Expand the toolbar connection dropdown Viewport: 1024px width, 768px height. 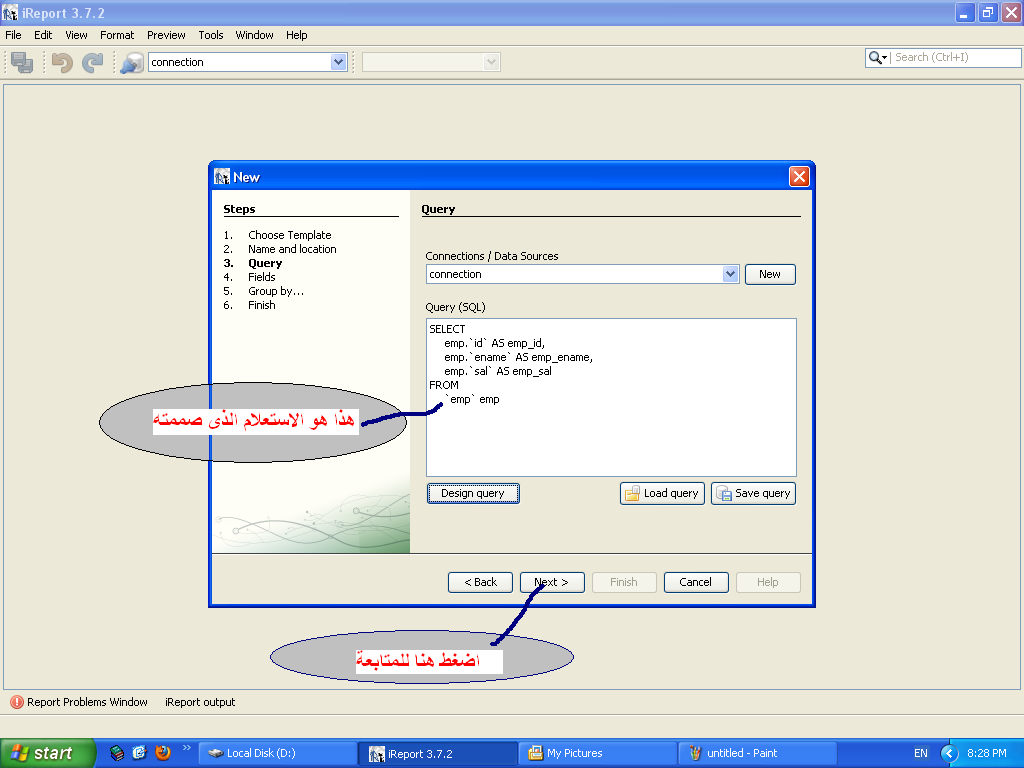(338, 62)
